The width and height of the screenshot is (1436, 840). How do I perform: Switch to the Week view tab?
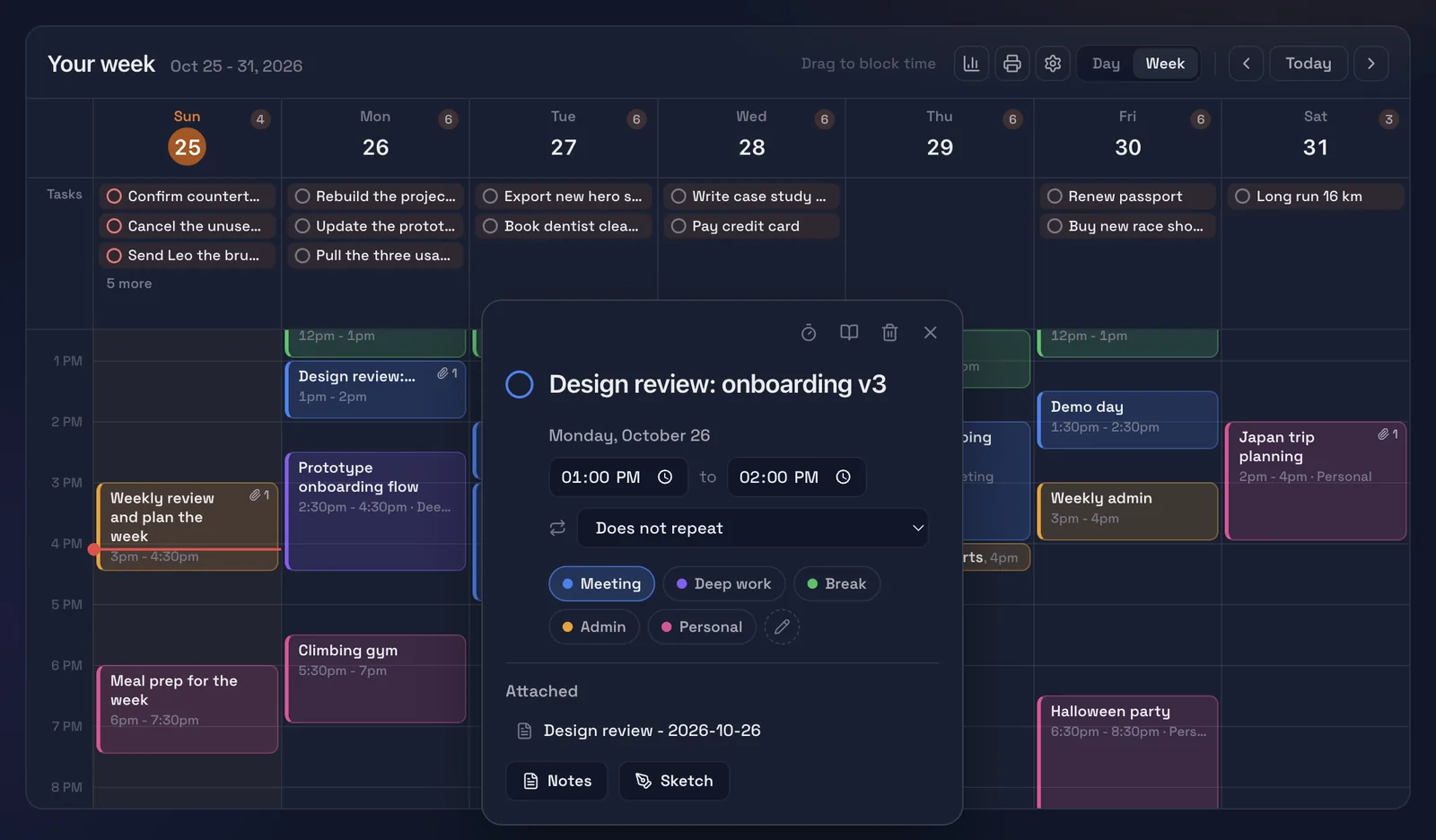coord(1165,64)
